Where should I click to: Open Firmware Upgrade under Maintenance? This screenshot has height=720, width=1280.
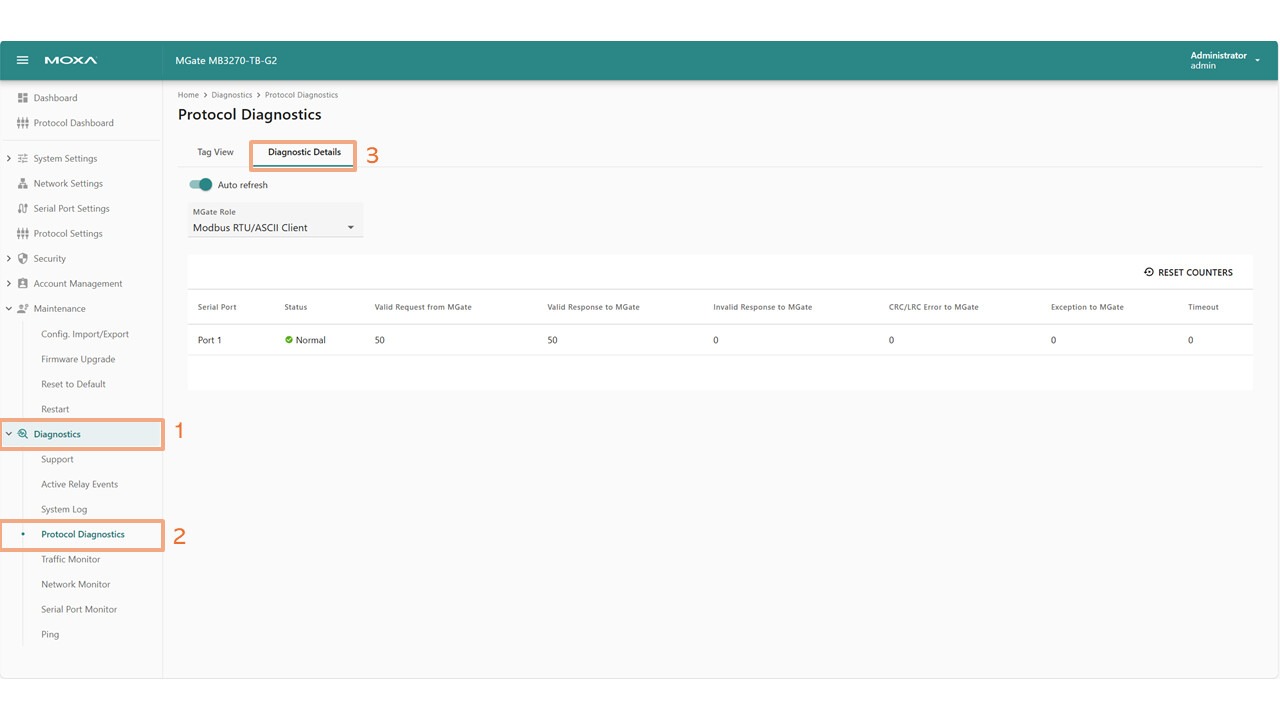(x=78, y=359)
